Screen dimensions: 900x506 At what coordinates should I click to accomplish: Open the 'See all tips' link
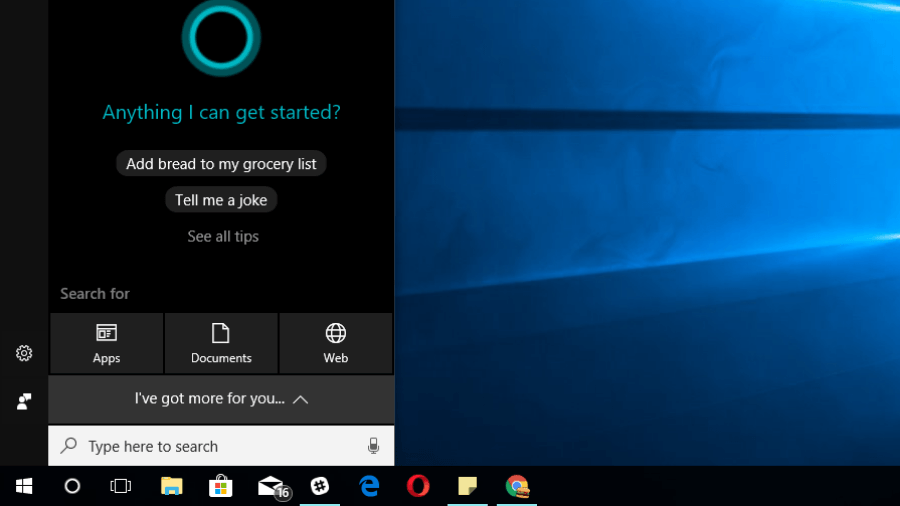pos(223,237)
